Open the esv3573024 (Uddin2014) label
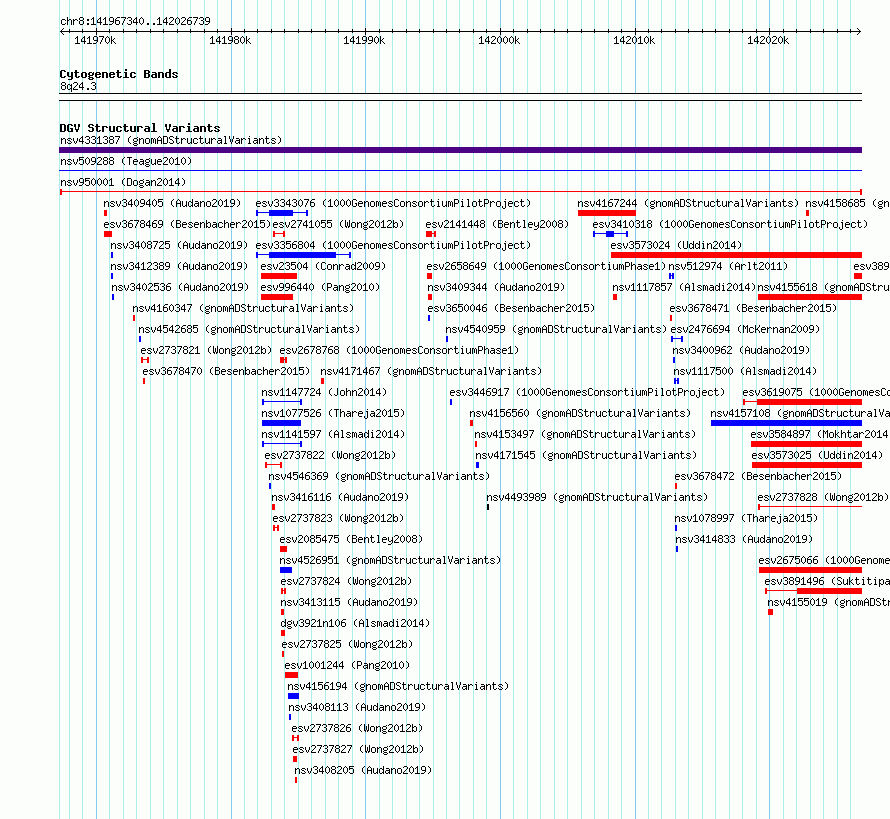The image size is (890, 819). [x=677, y=245]
